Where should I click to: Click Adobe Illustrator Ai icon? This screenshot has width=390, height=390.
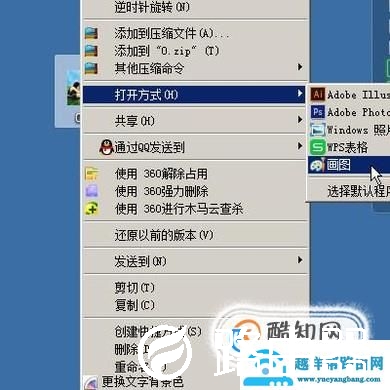coord(317,94)
